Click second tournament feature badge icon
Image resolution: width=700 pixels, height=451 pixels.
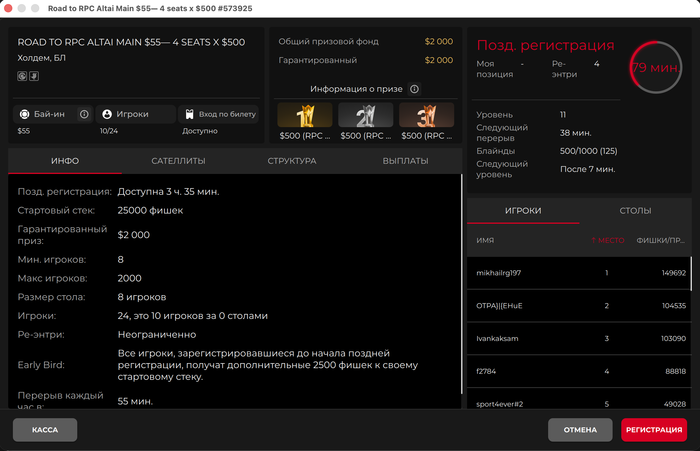point(34,76)
